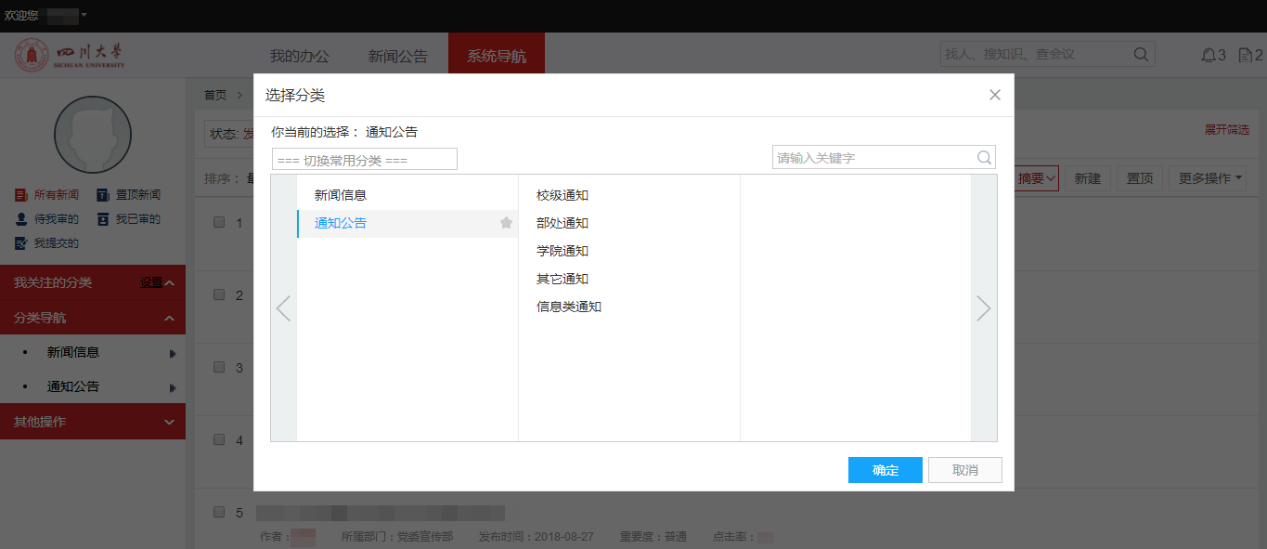Click the 置顶 button
Image resolution: width=1267 pixels, height=549 pixels.
tap(1139, 178)
